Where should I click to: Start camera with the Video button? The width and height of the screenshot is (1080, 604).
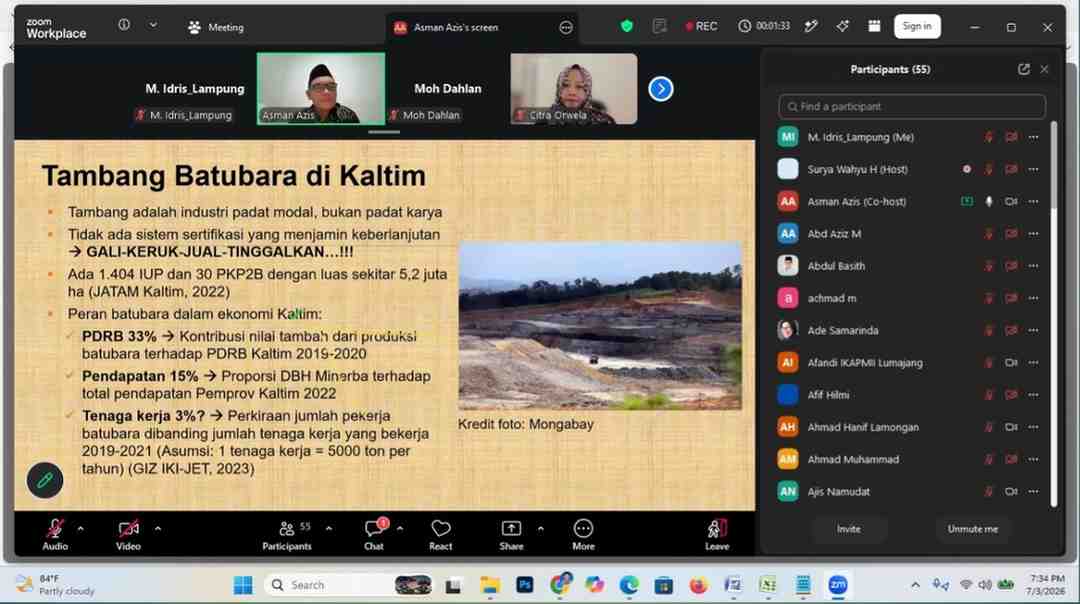(x=128, y=534)
